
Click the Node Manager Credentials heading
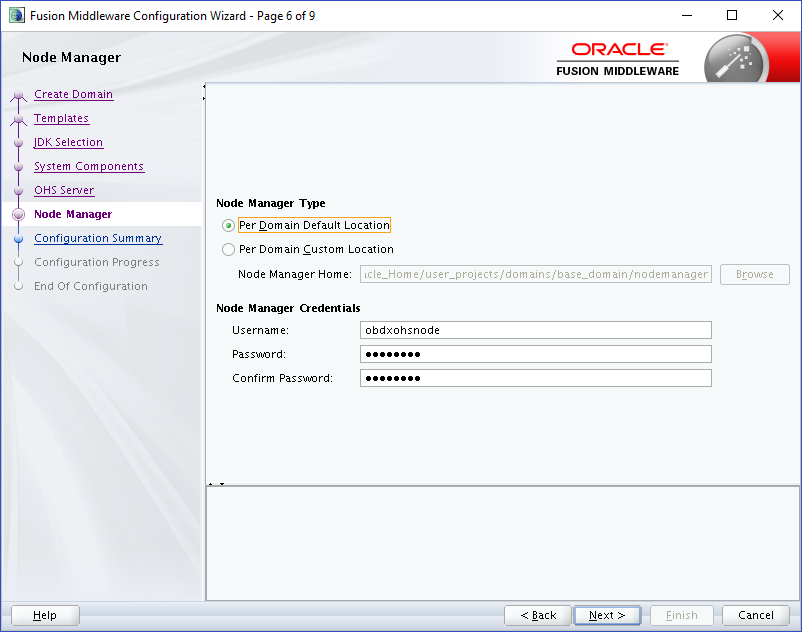coord(288,308)
